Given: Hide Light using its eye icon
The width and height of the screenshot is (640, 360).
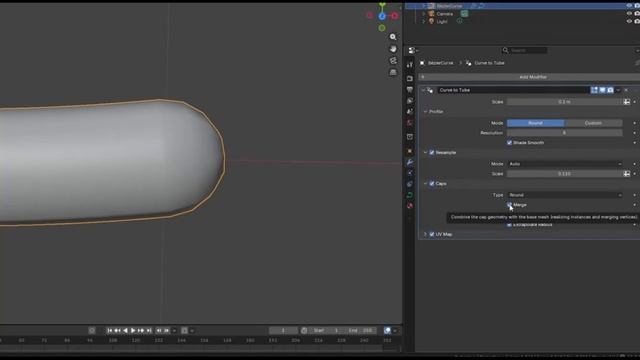Looking at the screenshot, I should [629, 21].
